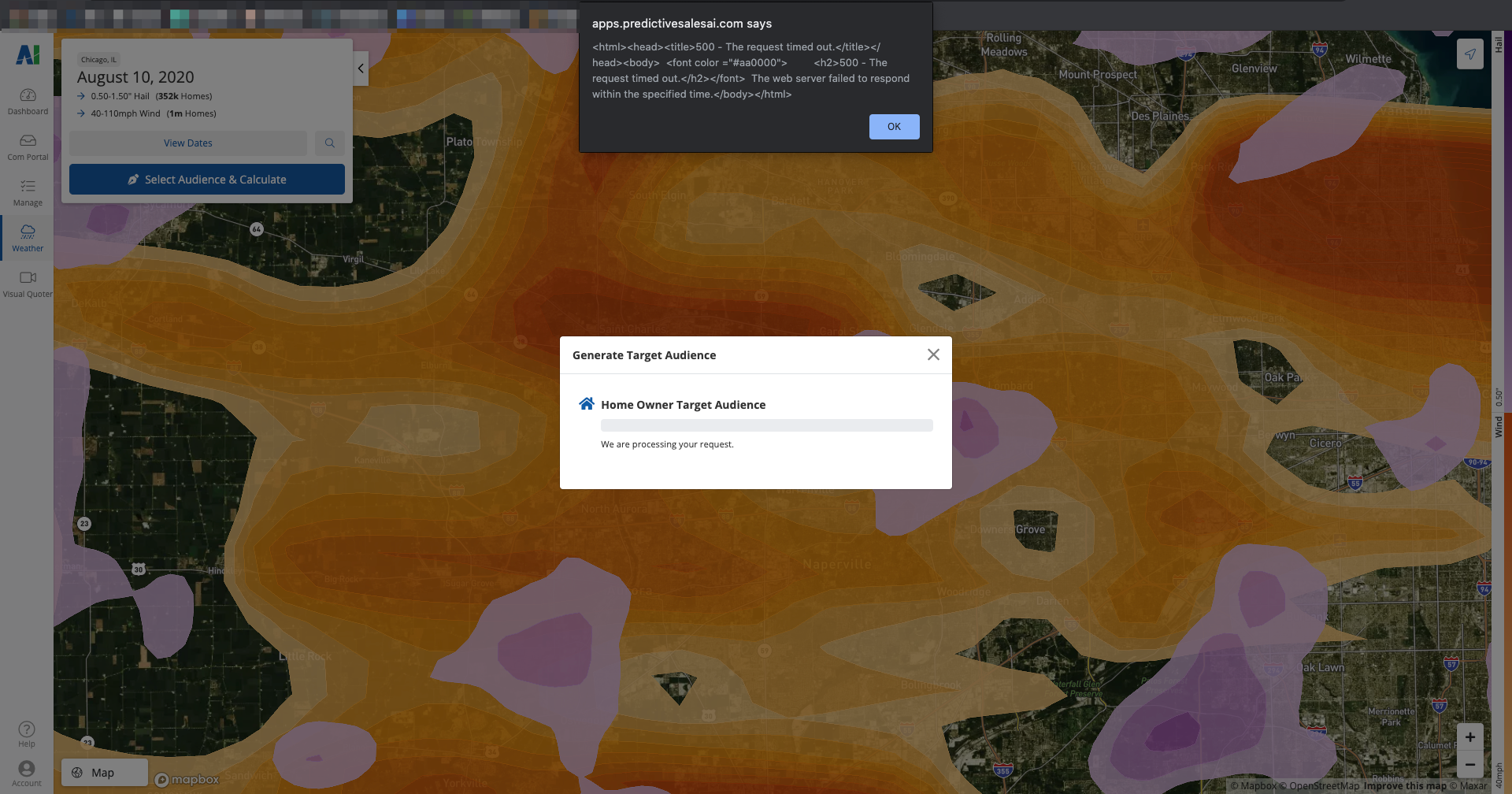Expand the 40-110mph Wind row arrow
Viewport: 1512px width, 794px height.
click(x=81, y=113)
